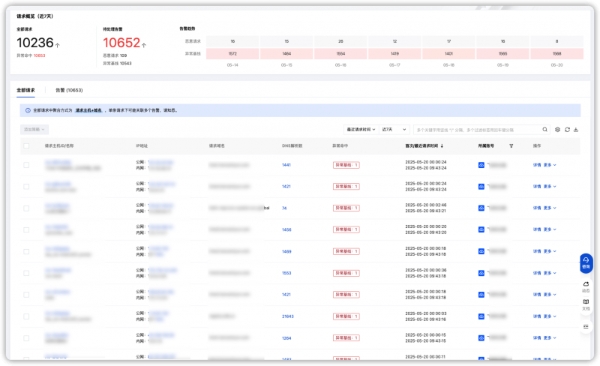Switch to the alerts tab showing (10653)
The image size is (600, 366).
69,90
